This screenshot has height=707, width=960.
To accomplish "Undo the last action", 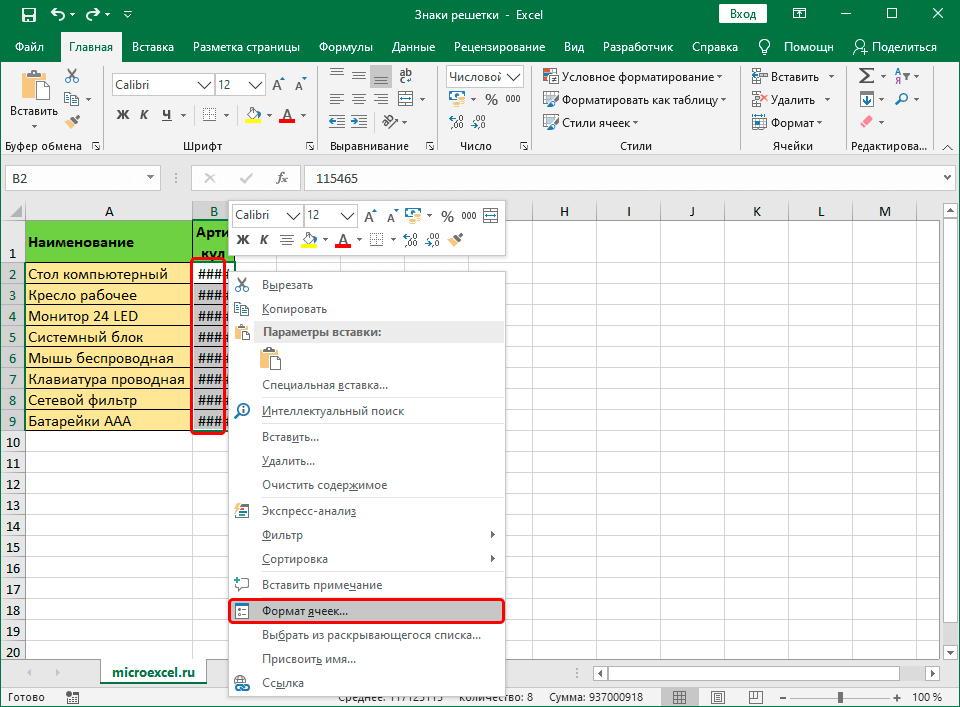I will coord(58,14).
